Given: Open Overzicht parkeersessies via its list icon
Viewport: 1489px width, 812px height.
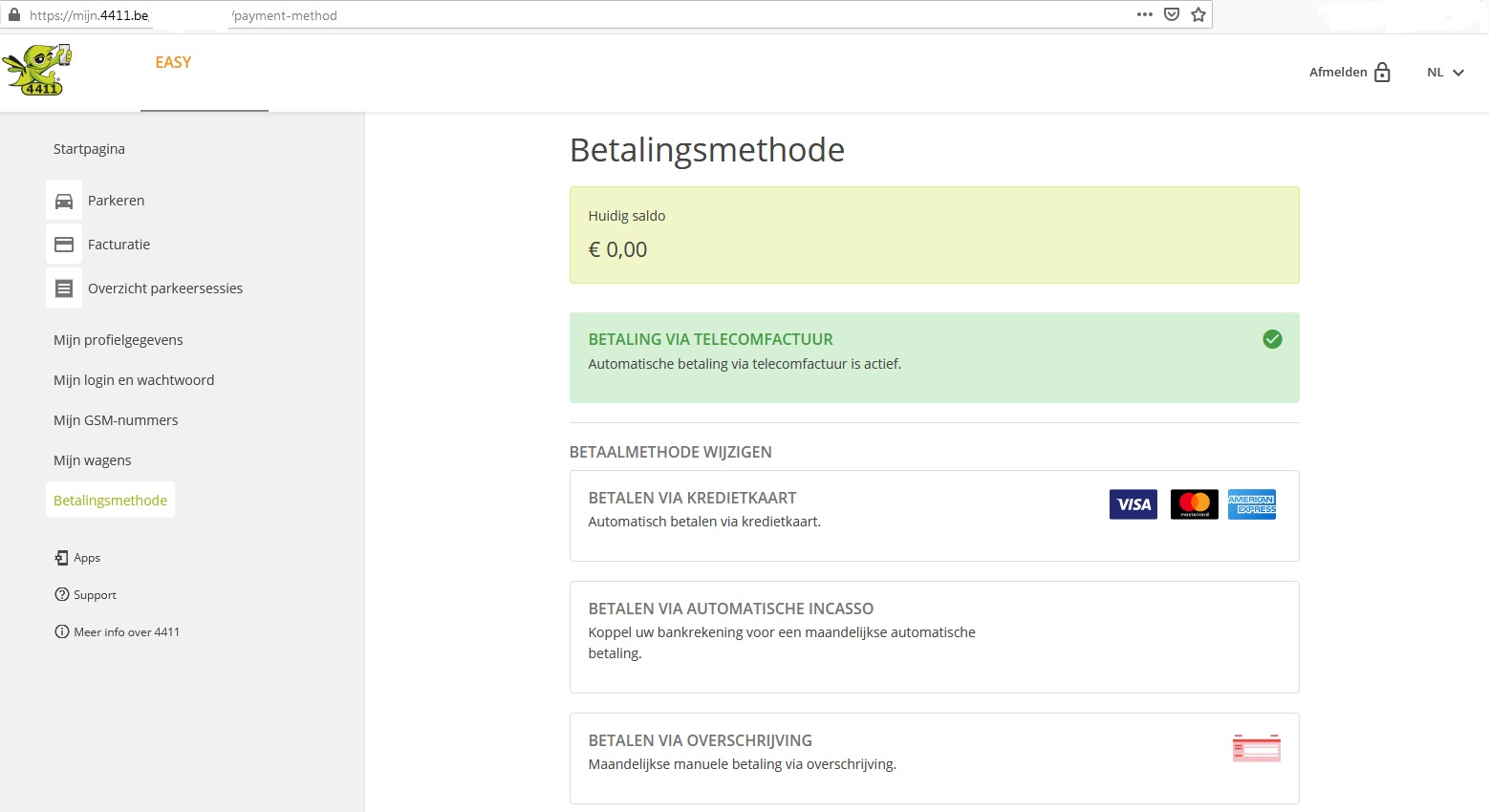Looking at the screenshot, I should click(x=63, y=288).
